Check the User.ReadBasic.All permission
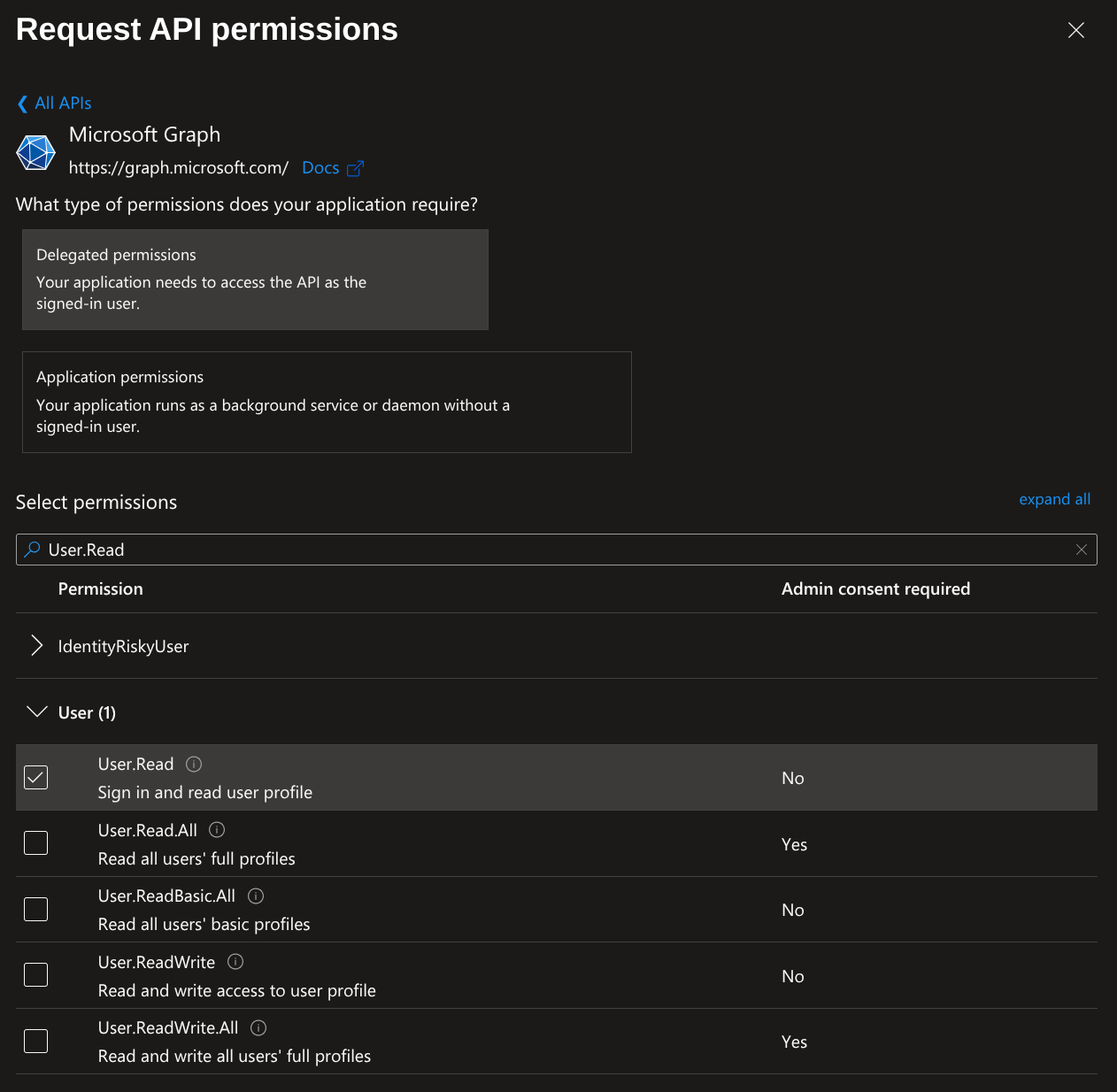The width and height of the screenshot is (1117, 1092). click(x=35, y=909)
